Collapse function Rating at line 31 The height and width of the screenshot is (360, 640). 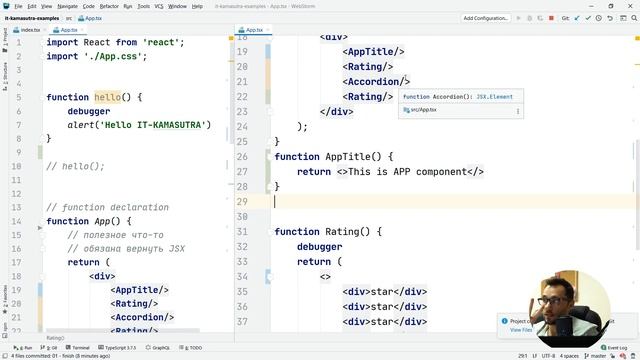pyautogui.click(x=269, y=232)
